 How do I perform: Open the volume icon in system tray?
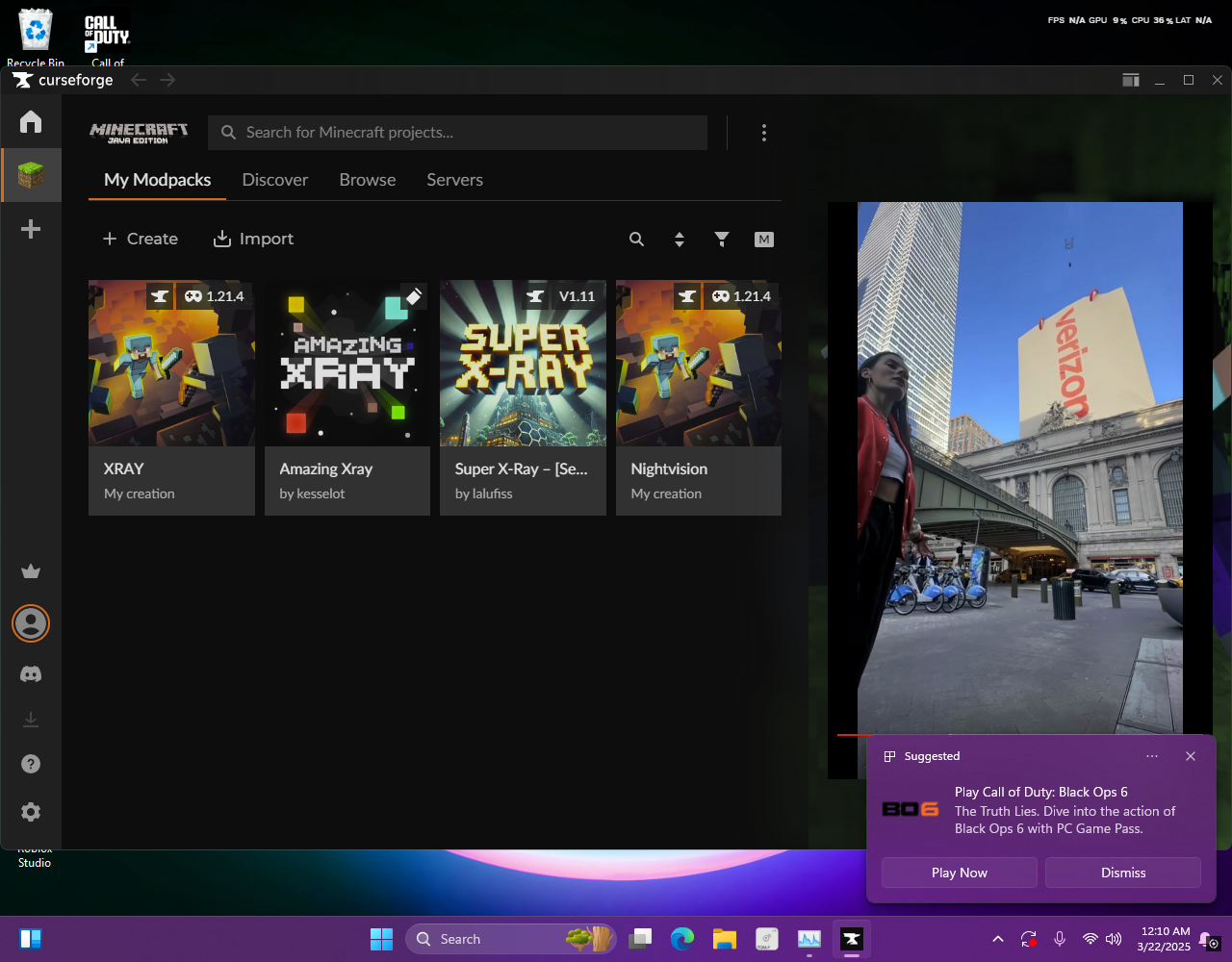click(x=1114, y=939)
